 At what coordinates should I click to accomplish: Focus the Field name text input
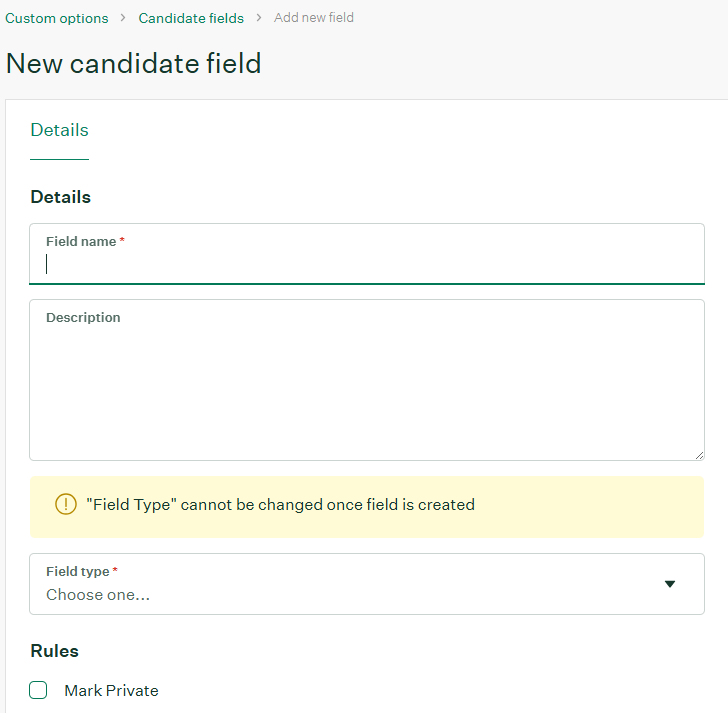[x=366, y=264]
